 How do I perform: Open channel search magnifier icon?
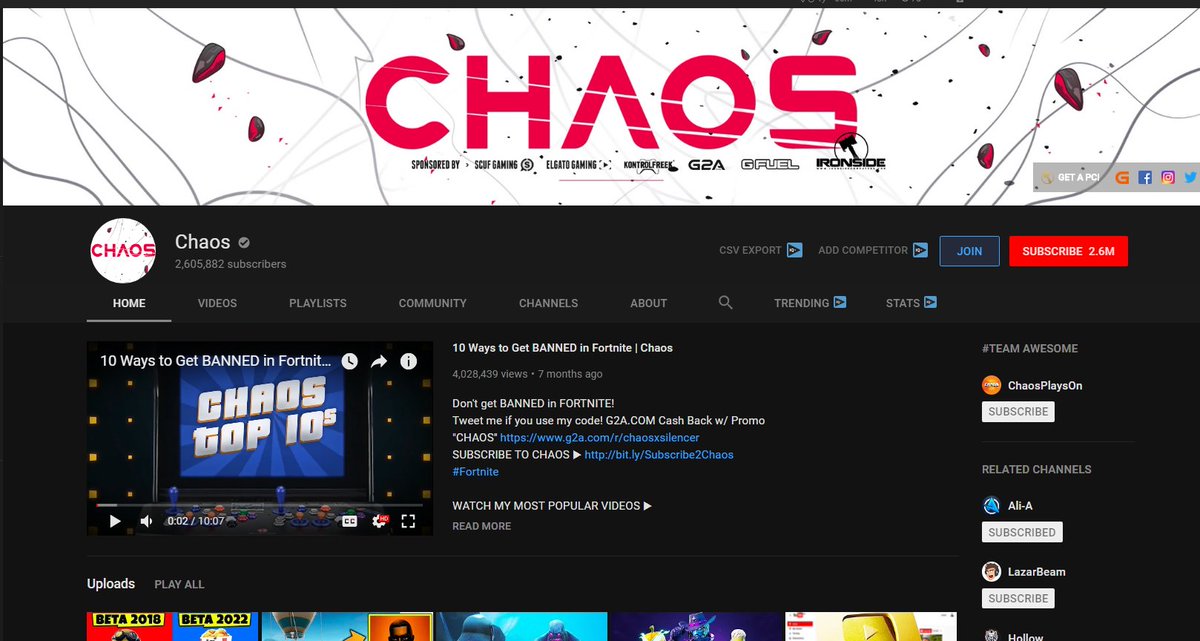726,302
